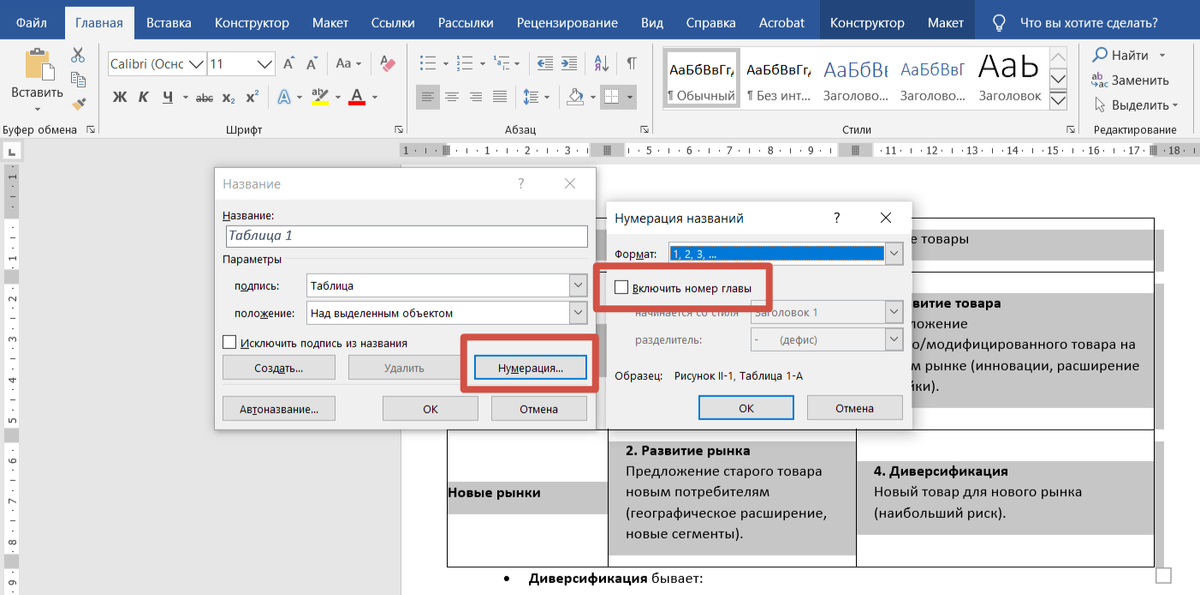
Task: Apply strikethrough abc formatting
Action: [x=204, y=97]
